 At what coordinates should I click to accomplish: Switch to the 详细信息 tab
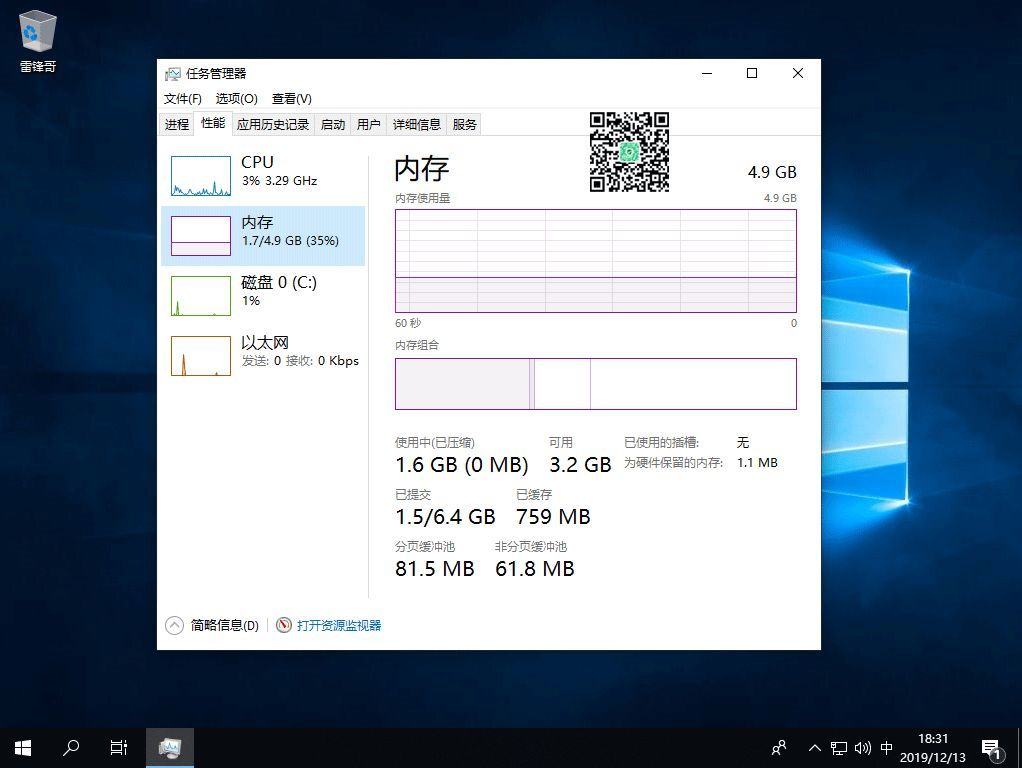(416, 124)
